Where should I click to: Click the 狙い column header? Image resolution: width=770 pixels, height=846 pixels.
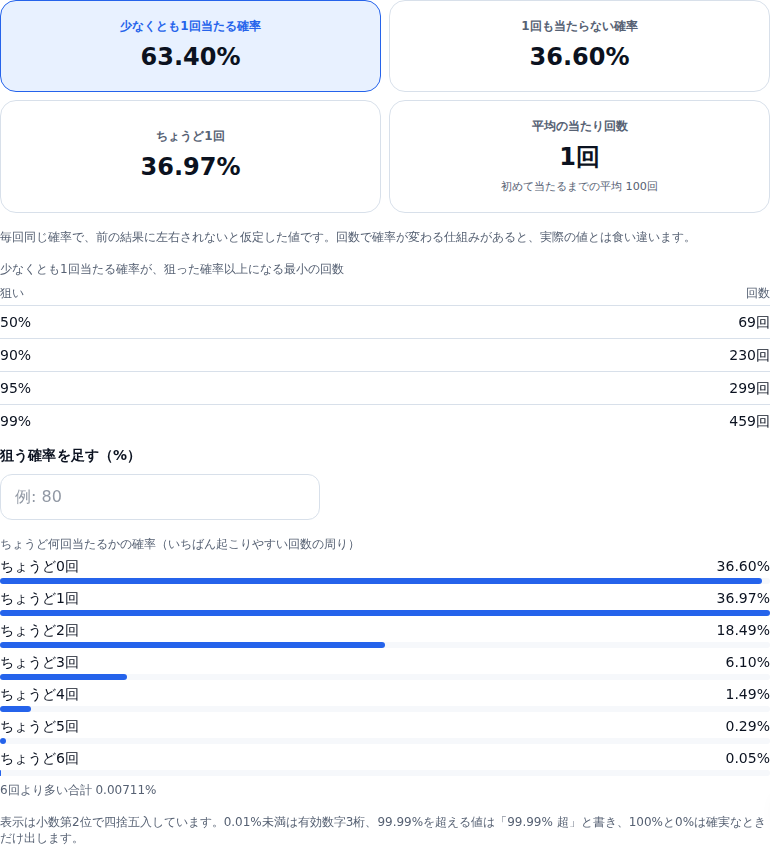click(x=12, y=293)
